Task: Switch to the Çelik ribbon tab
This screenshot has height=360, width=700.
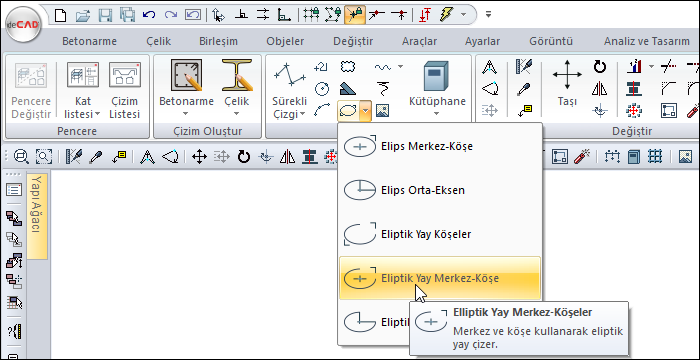Action: 158,42
